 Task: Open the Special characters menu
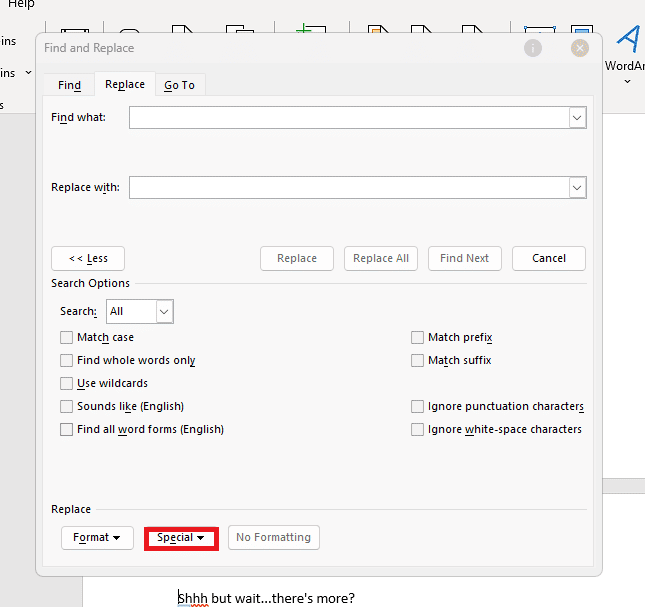181,538
